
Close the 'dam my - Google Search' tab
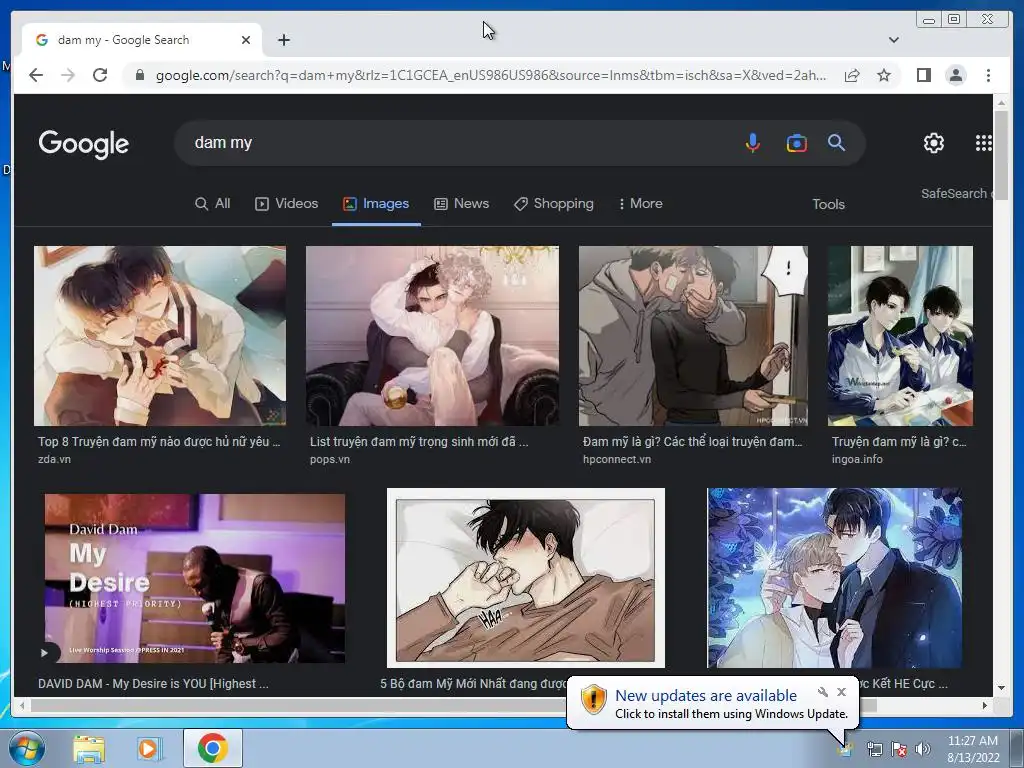point(246,40)
